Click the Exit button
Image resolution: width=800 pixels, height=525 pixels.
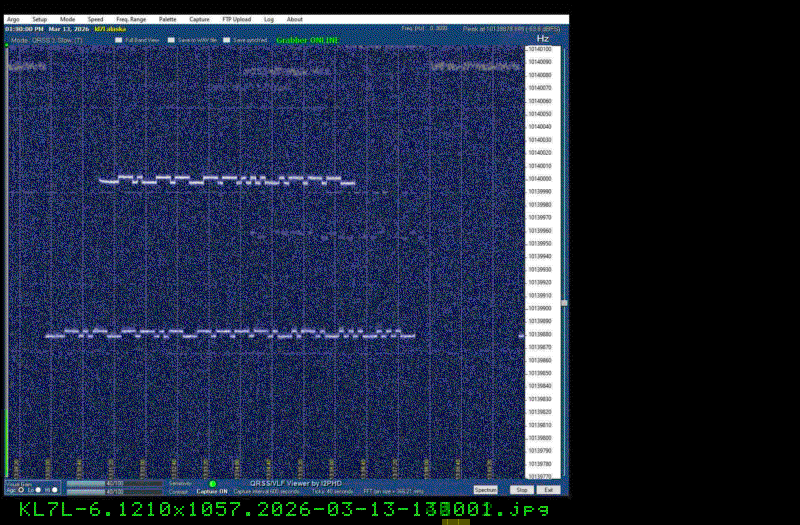(x=548, y=490)
